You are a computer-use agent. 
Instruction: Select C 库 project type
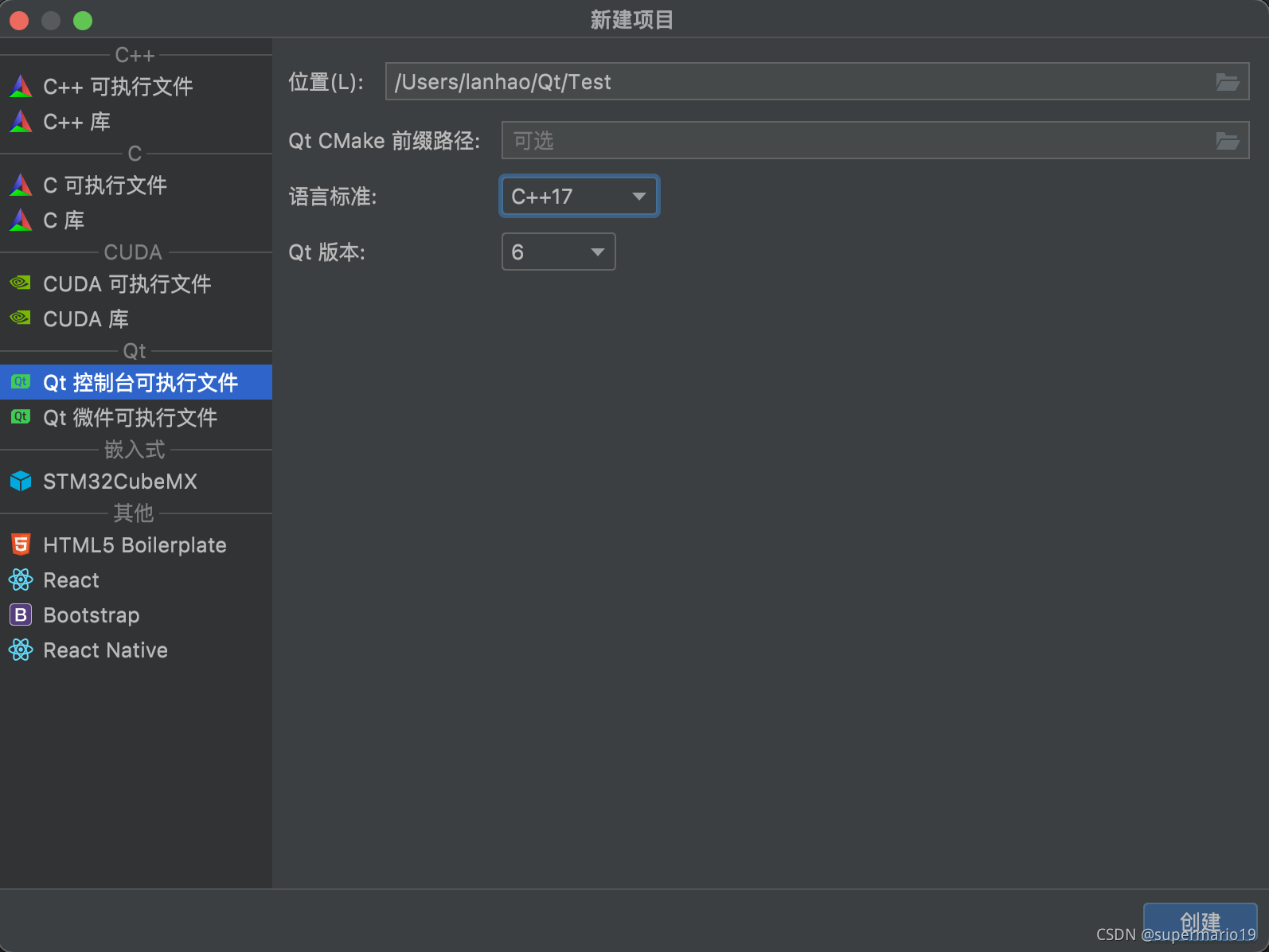(x=136, y=220)
